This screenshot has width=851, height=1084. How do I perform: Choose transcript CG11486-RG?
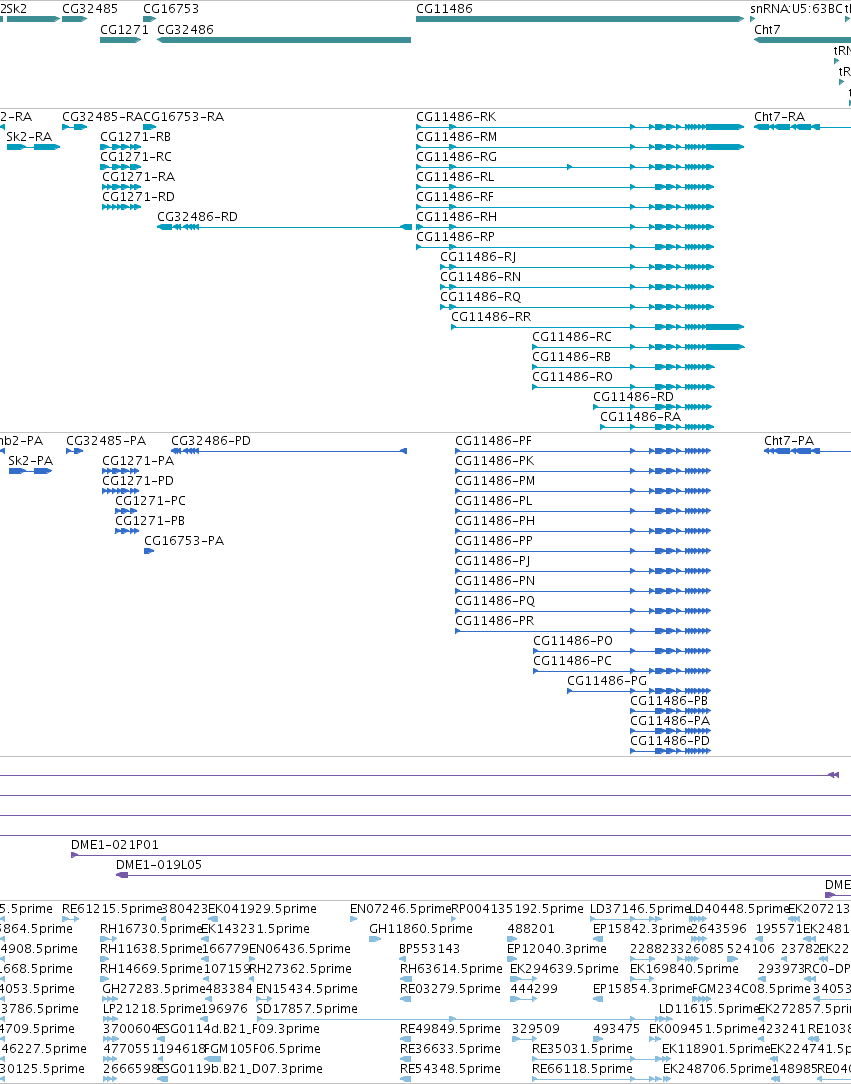click(456, 157)
